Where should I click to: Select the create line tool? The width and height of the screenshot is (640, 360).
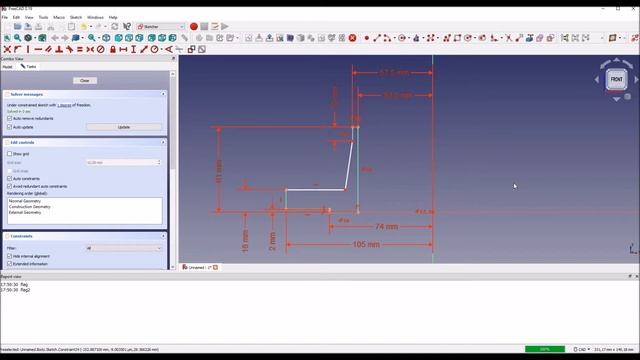(x=377, y=38)
